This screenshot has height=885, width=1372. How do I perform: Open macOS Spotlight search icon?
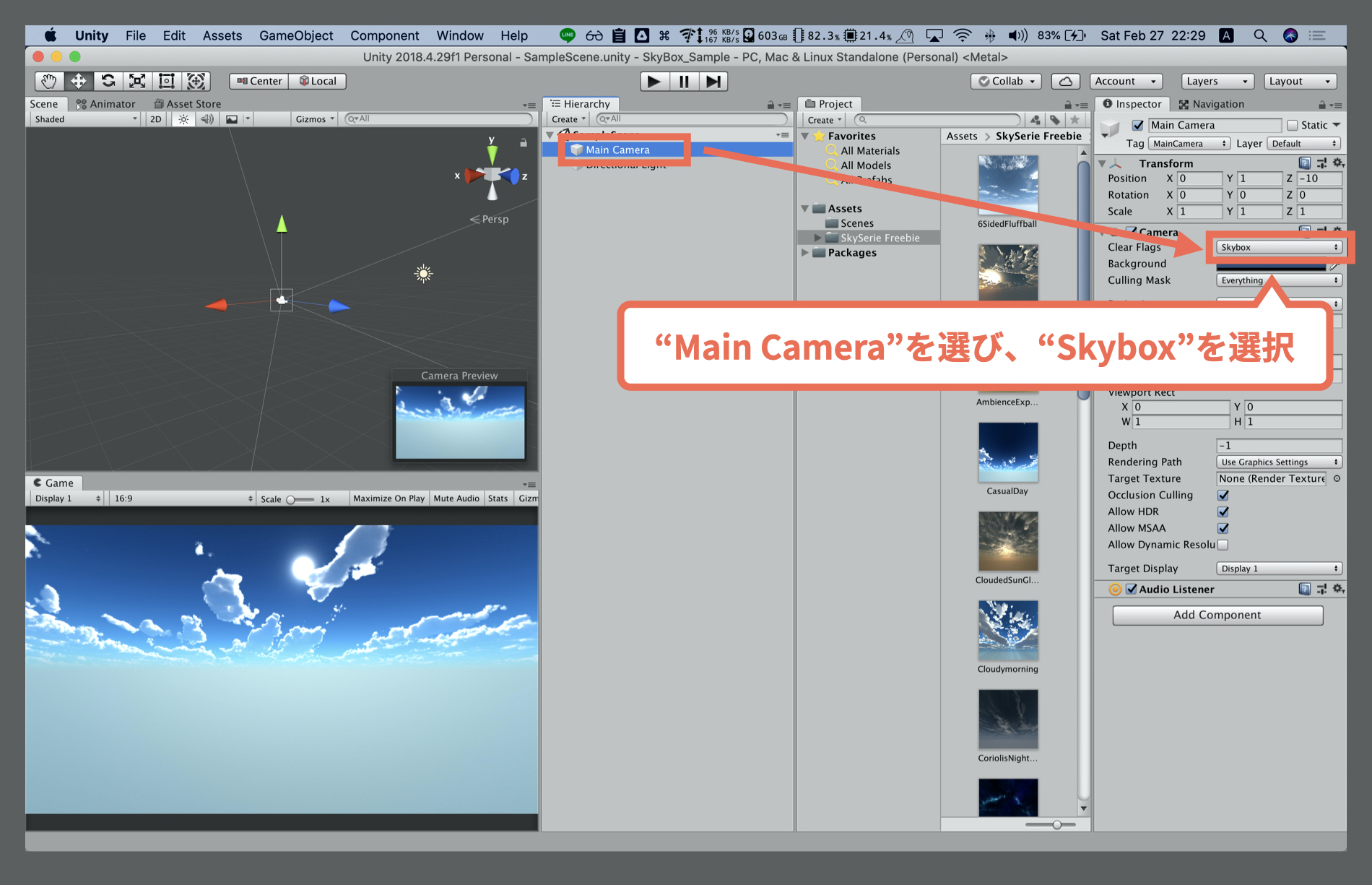coord(1260,35)
